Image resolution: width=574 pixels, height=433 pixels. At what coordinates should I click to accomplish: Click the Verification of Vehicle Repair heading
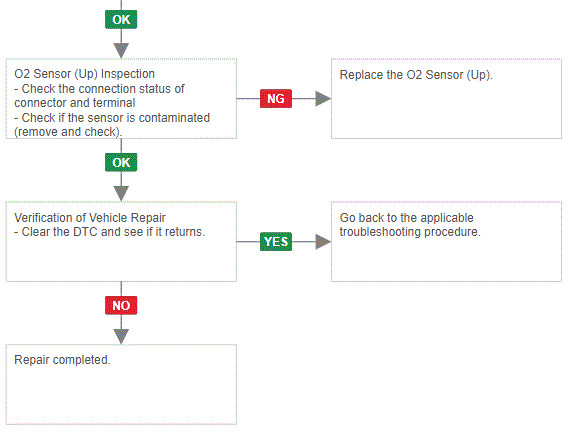[90, 218]
